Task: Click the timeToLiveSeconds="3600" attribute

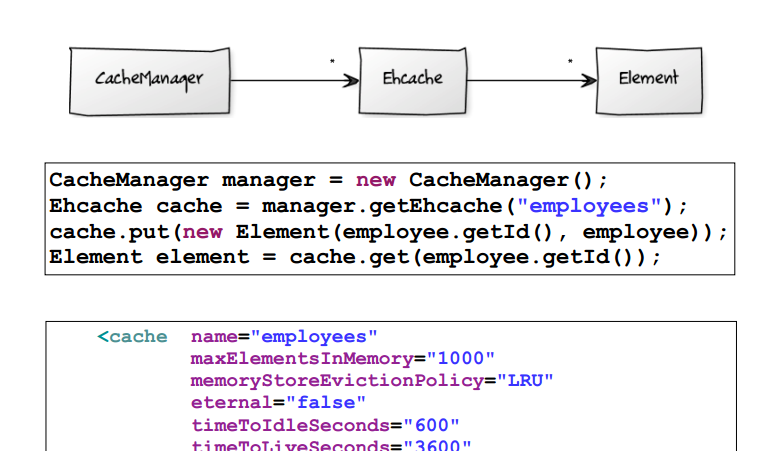Action: (331, 445)
